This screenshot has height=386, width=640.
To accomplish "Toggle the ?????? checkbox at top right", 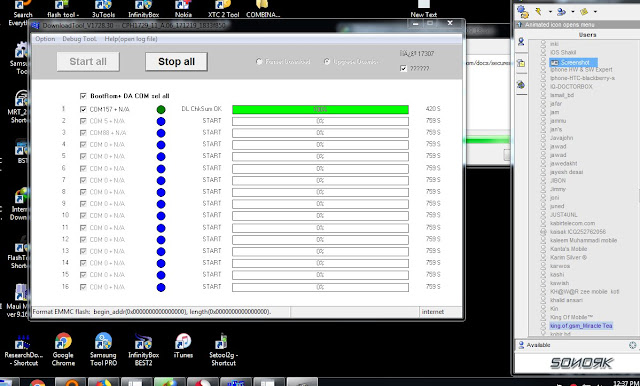I will coord(404,69).
